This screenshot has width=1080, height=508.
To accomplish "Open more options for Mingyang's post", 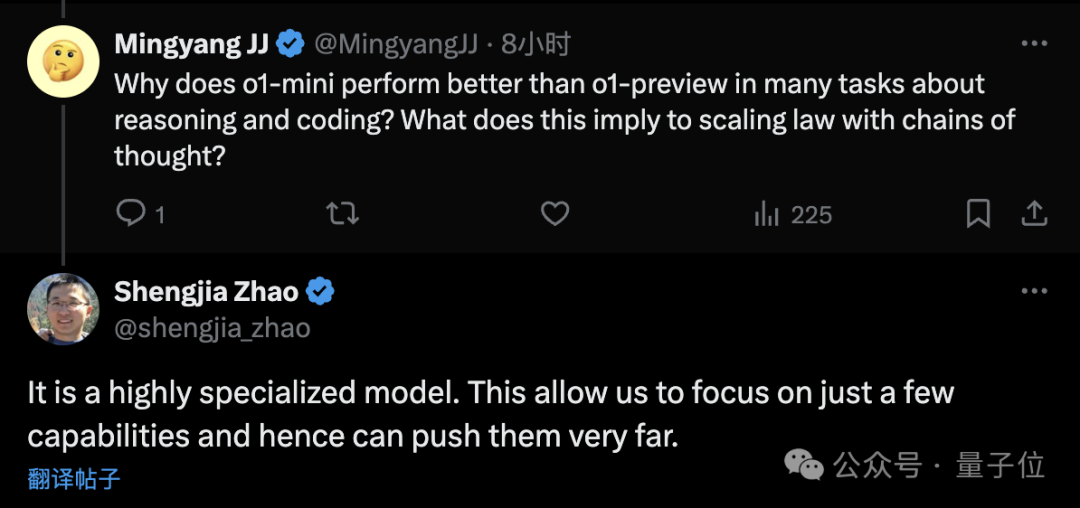I will [x=1034, y=44].
